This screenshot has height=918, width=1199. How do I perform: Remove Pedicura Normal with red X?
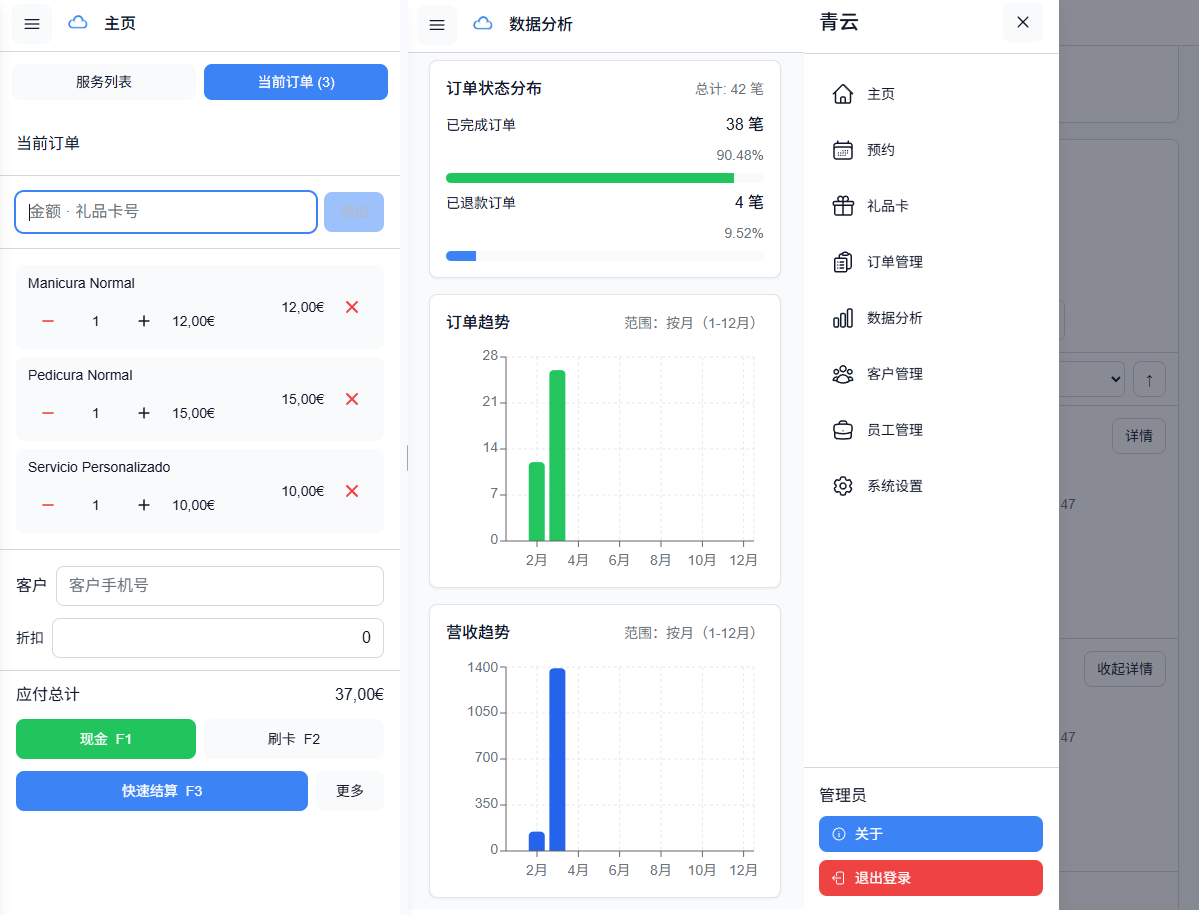[352, 399]
